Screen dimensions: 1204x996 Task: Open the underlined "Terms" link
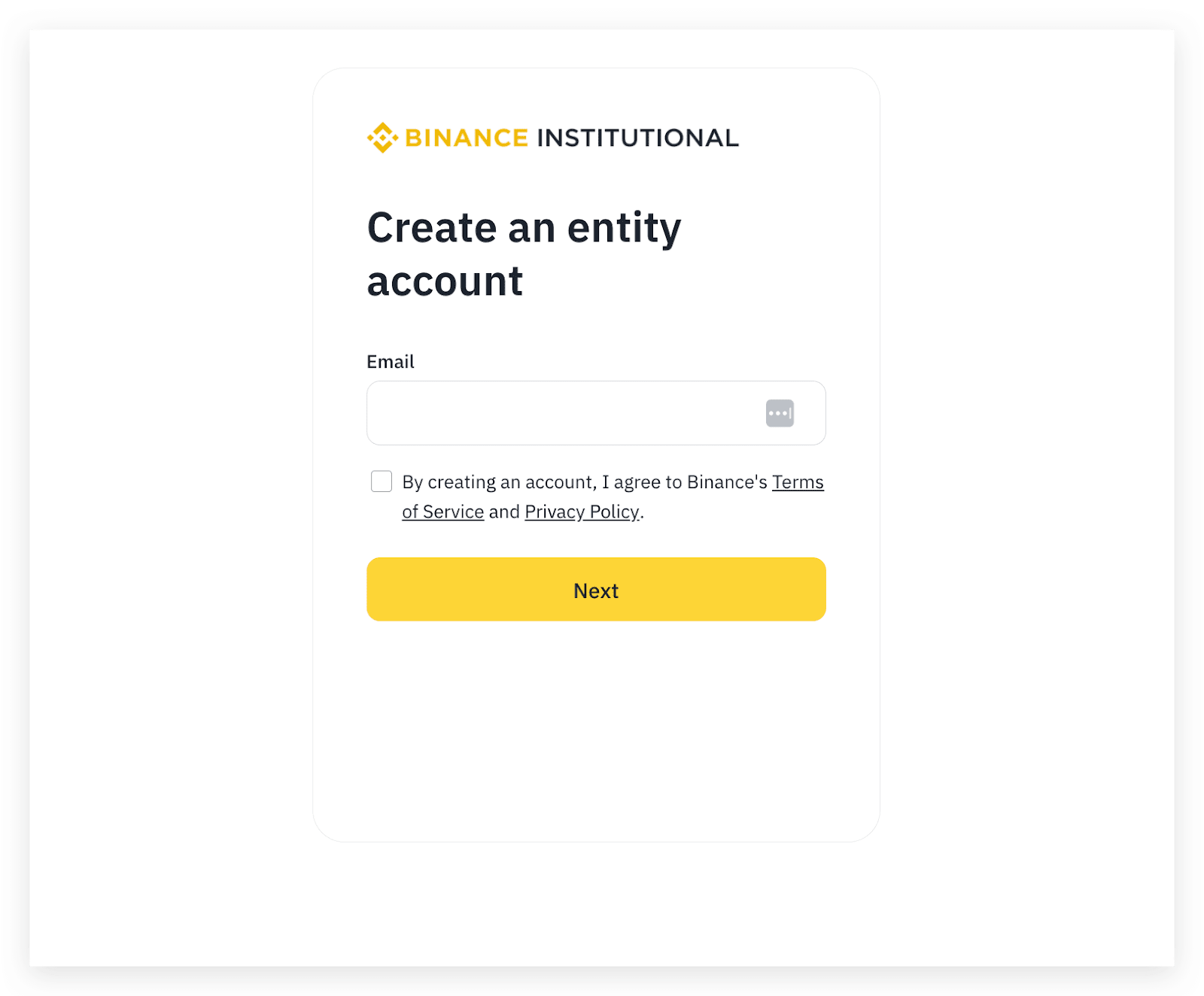click(798, 482)
